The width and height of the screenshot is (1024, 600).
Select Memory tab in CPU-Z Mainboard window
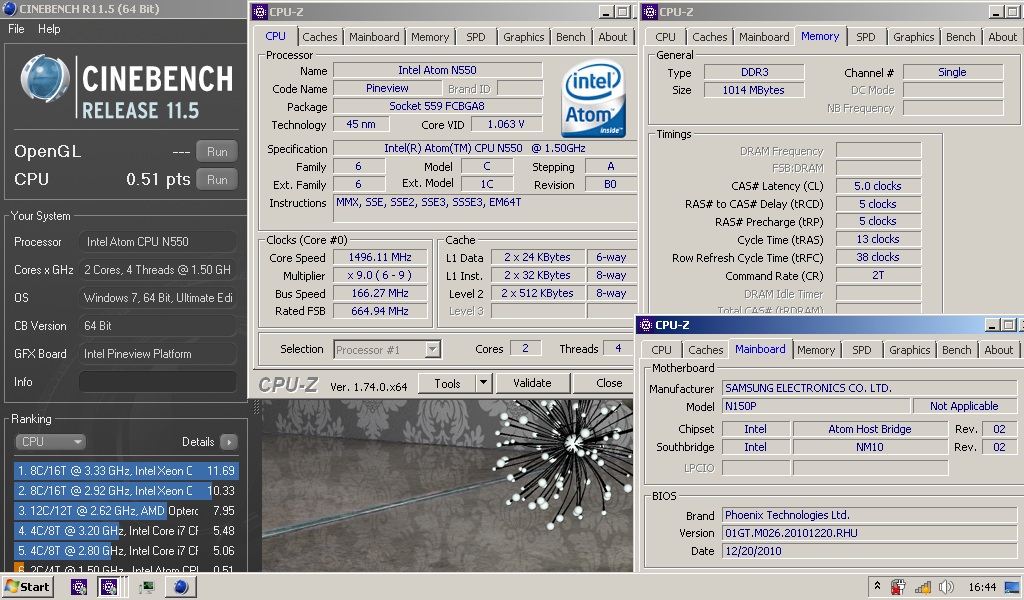tap(816, 350)
